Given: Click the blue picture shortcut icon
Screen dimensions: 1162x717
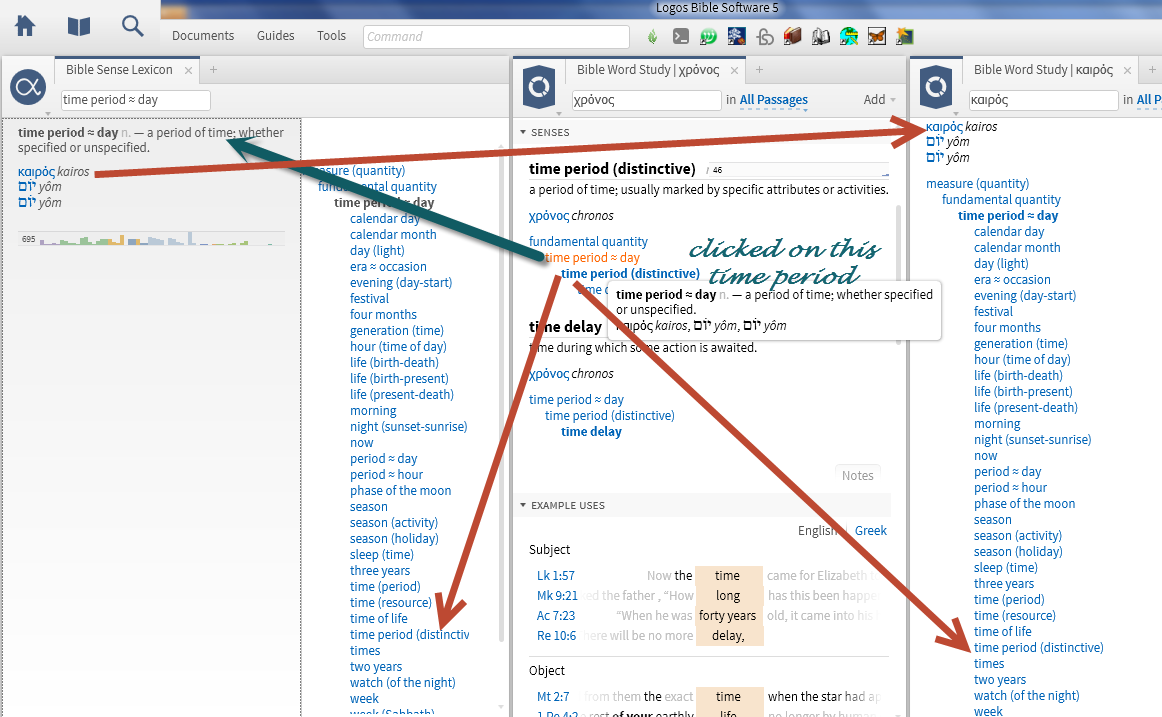Looking at the screenshot, I should click(737, 36).
